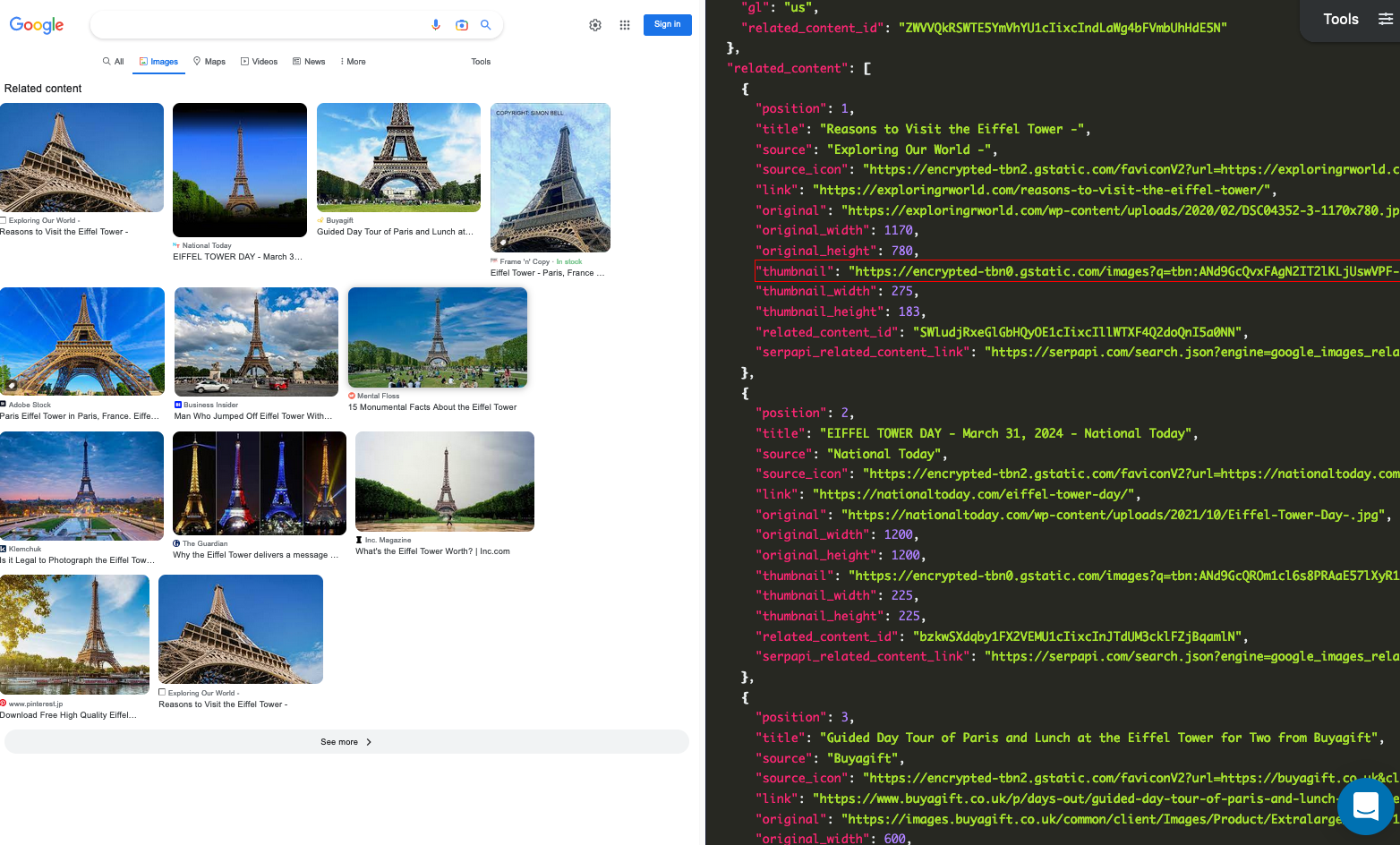Viewport: 1400px width, 845px height.
Task: Open Exploring Our World Eiffel Tower thumbnail
Action: [81, 158]
